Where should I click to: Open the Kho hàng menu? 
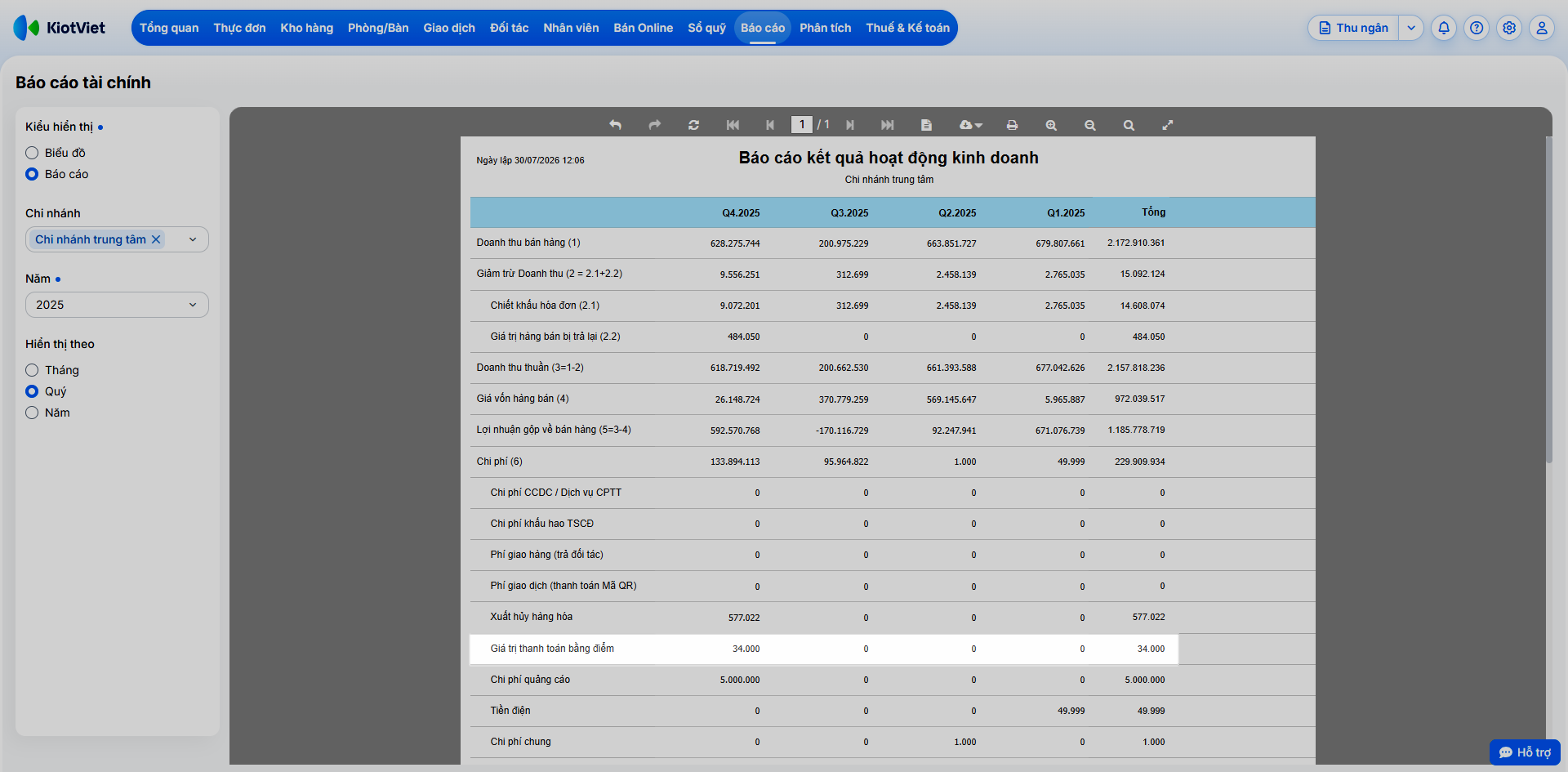point(307,28)
